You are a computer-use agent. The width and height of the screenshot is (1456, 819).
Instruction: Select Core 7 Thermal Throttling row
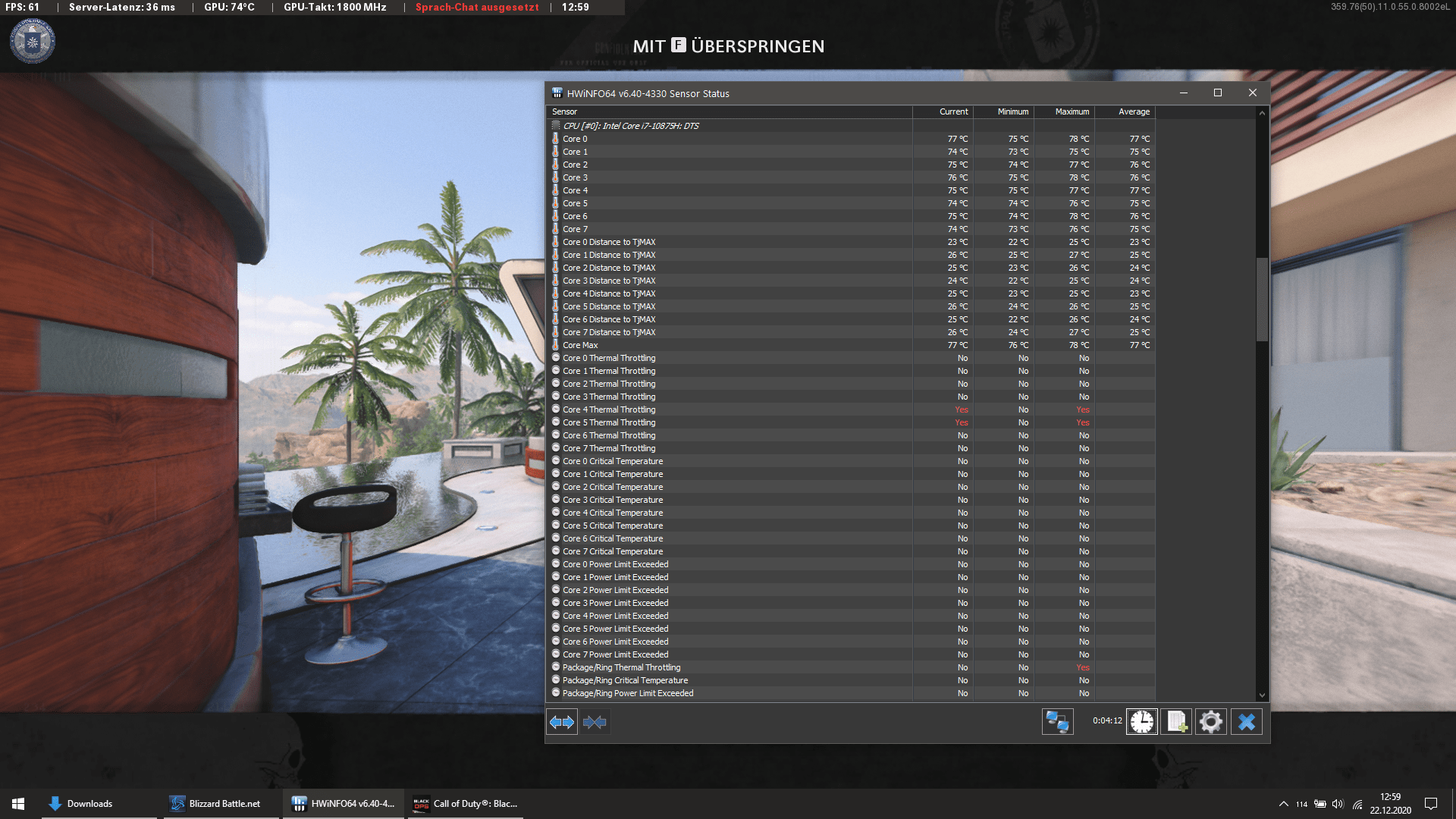851,448
